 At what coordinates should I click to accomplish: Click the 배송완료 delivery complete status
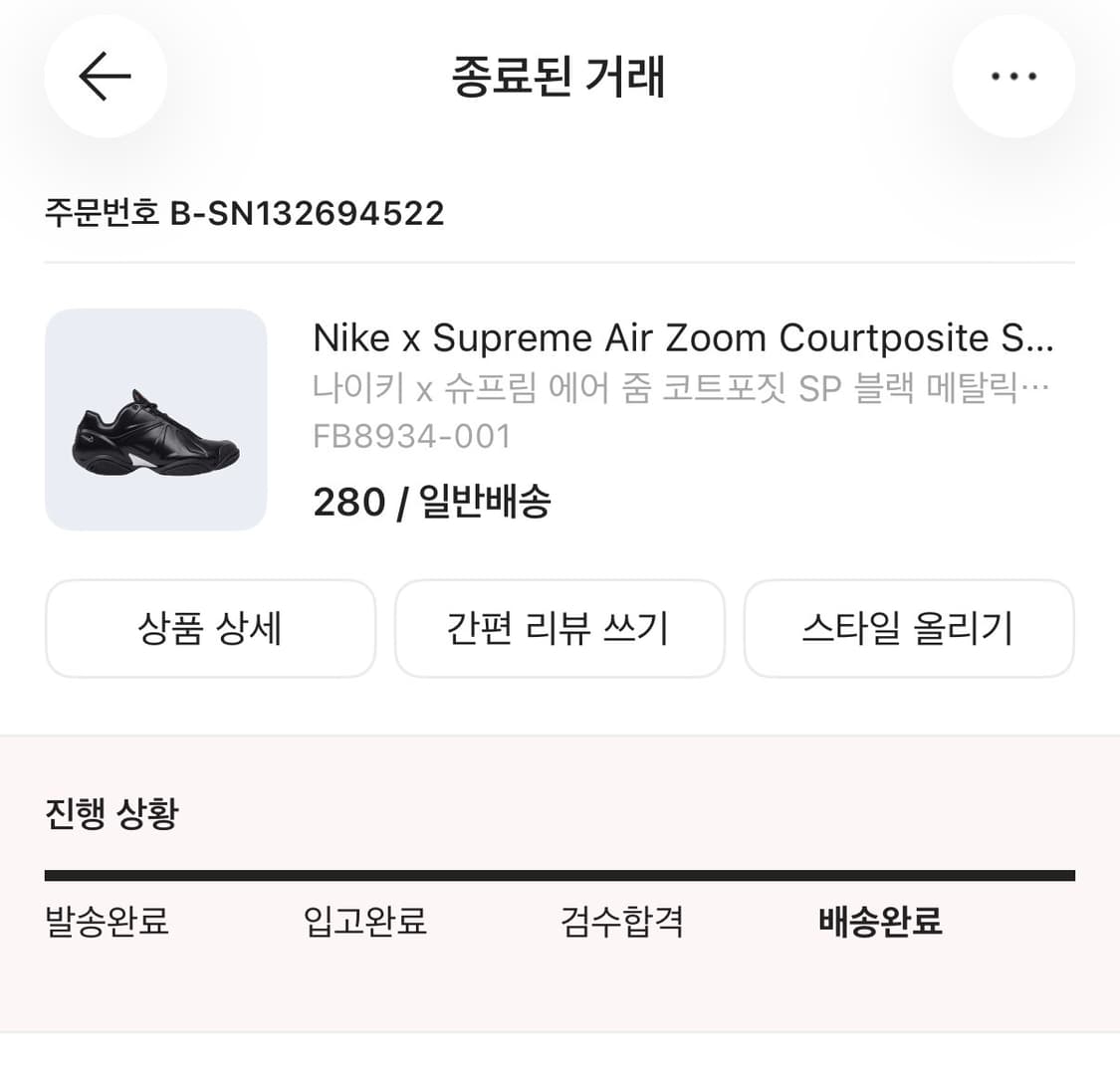pos(880,923)
